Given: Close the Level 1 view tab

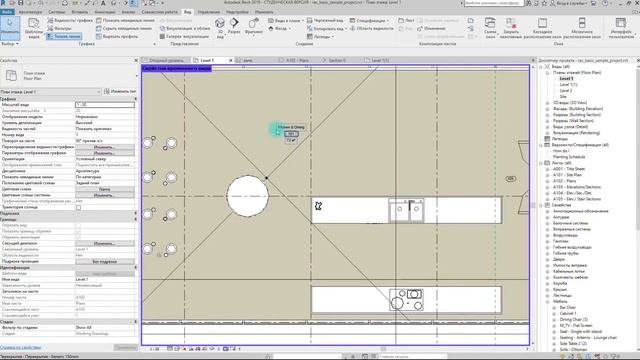Looking at the screenshot, I should tap(231, 60).
